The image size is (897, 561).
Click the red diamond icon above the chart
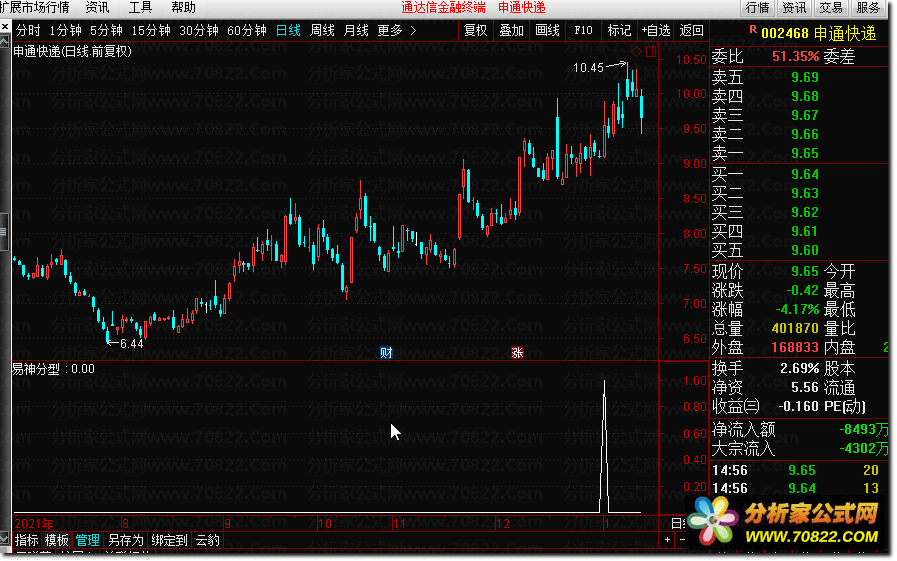pos(636,51)
